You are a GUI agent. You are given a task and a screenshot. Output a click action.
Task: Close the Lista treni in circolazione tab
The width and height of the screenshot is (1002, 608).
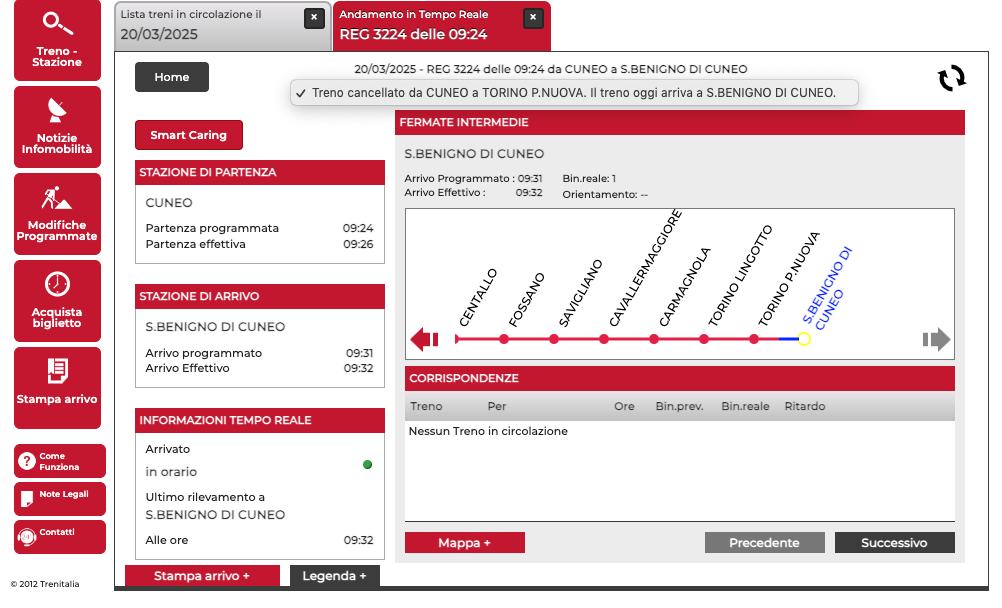[314, 17]
